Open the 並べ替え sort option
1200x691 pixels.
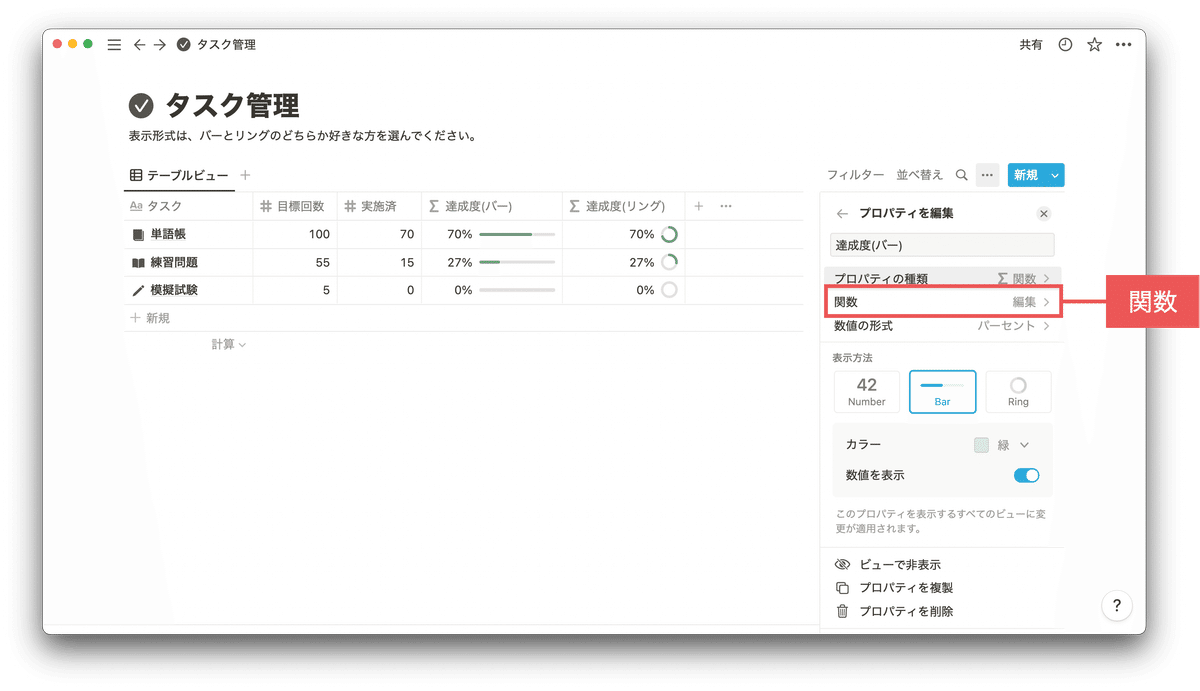click(x=919, y=175)
